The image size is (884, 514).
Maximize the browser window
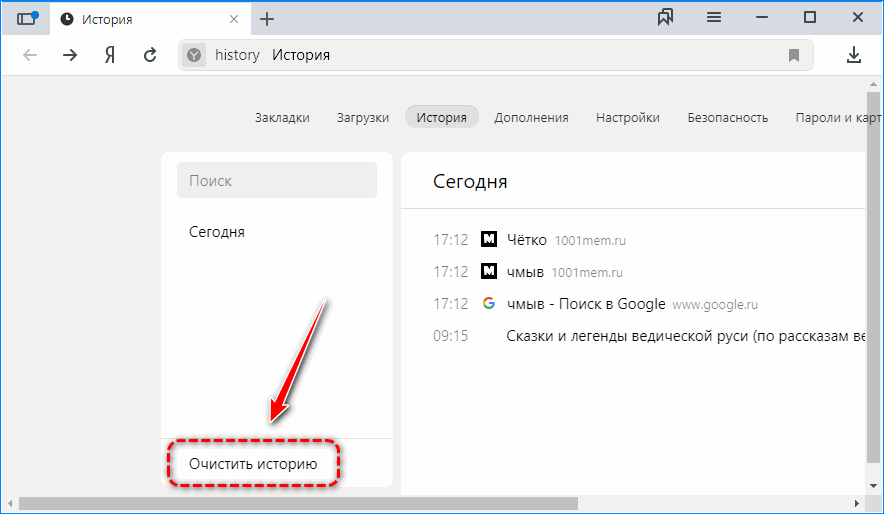810,17
